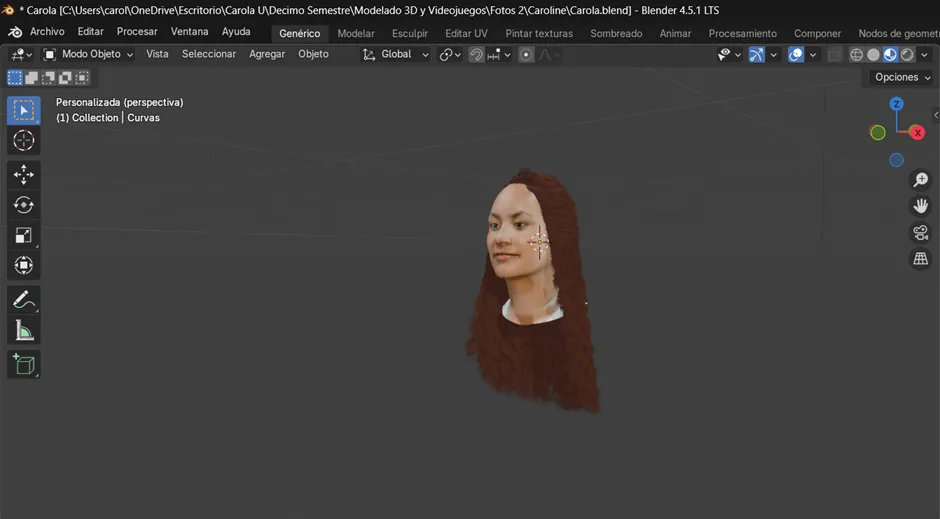Set selection mode to invert
Screen dimensions: 940x519
65,77
